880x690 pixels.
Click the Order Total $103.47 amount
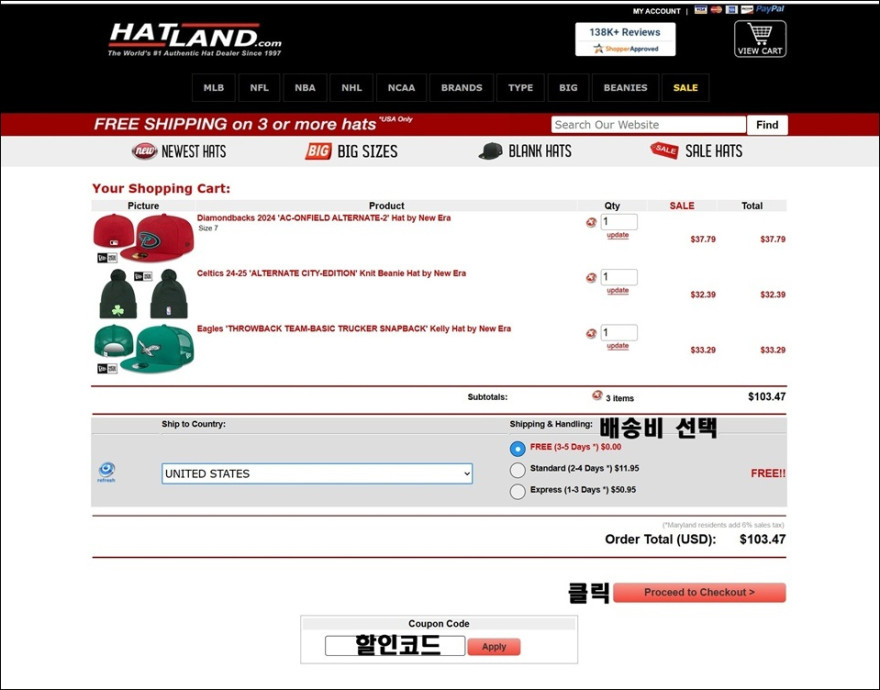[762, 540]
